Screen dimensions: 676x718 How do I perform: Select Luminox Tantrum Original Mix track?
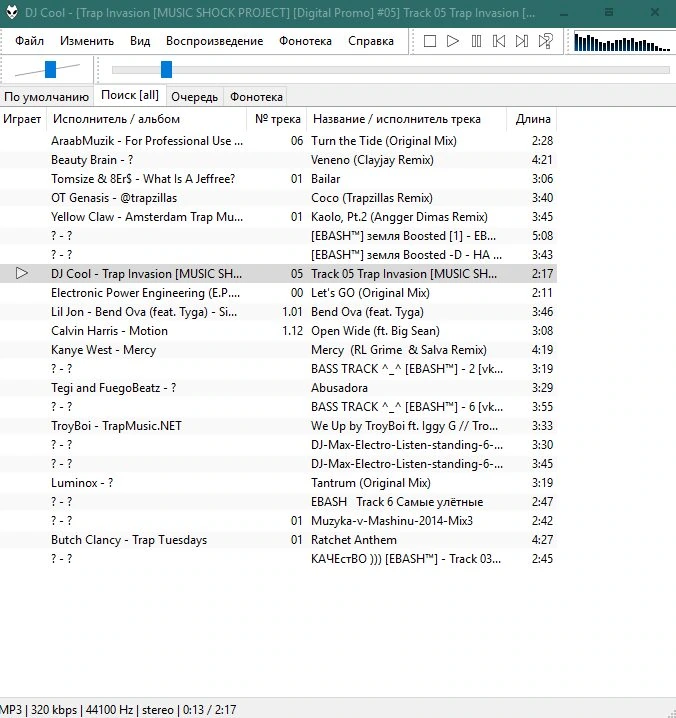(x=278, y=483)
